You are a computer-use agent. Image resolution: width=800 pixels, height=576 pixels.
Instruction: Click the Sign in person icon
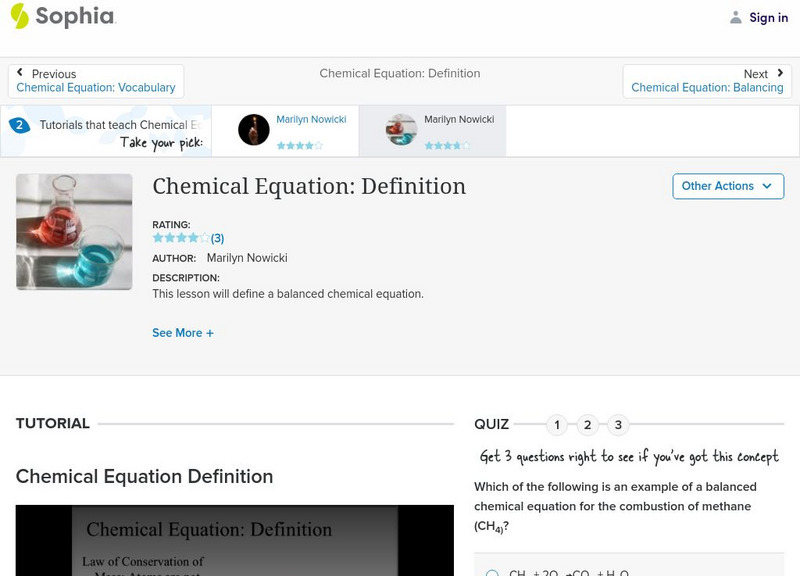coord(735,17)
